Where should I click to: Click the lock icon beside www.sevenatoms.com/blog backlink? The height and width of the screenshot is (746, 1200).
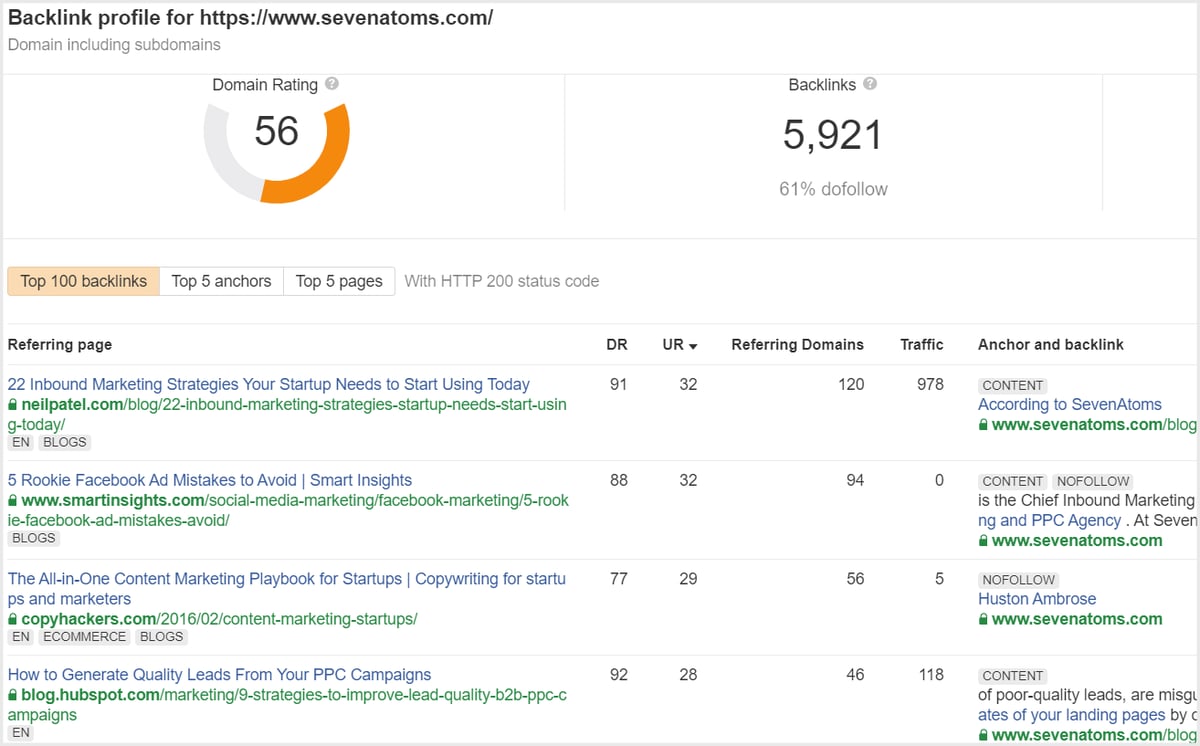986,425
